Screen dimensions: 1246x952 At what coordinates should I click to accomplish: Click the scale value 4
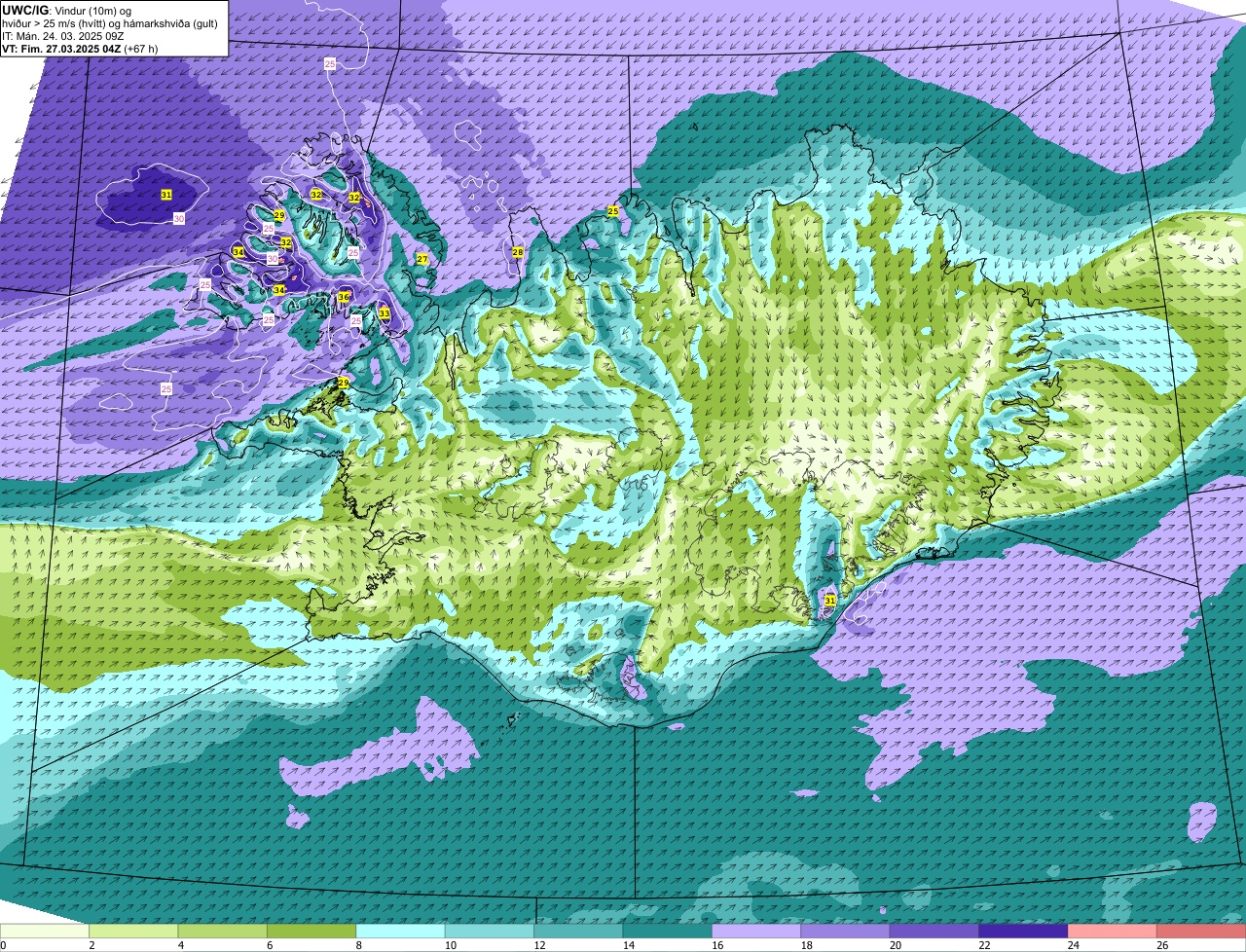click(181, 944)
